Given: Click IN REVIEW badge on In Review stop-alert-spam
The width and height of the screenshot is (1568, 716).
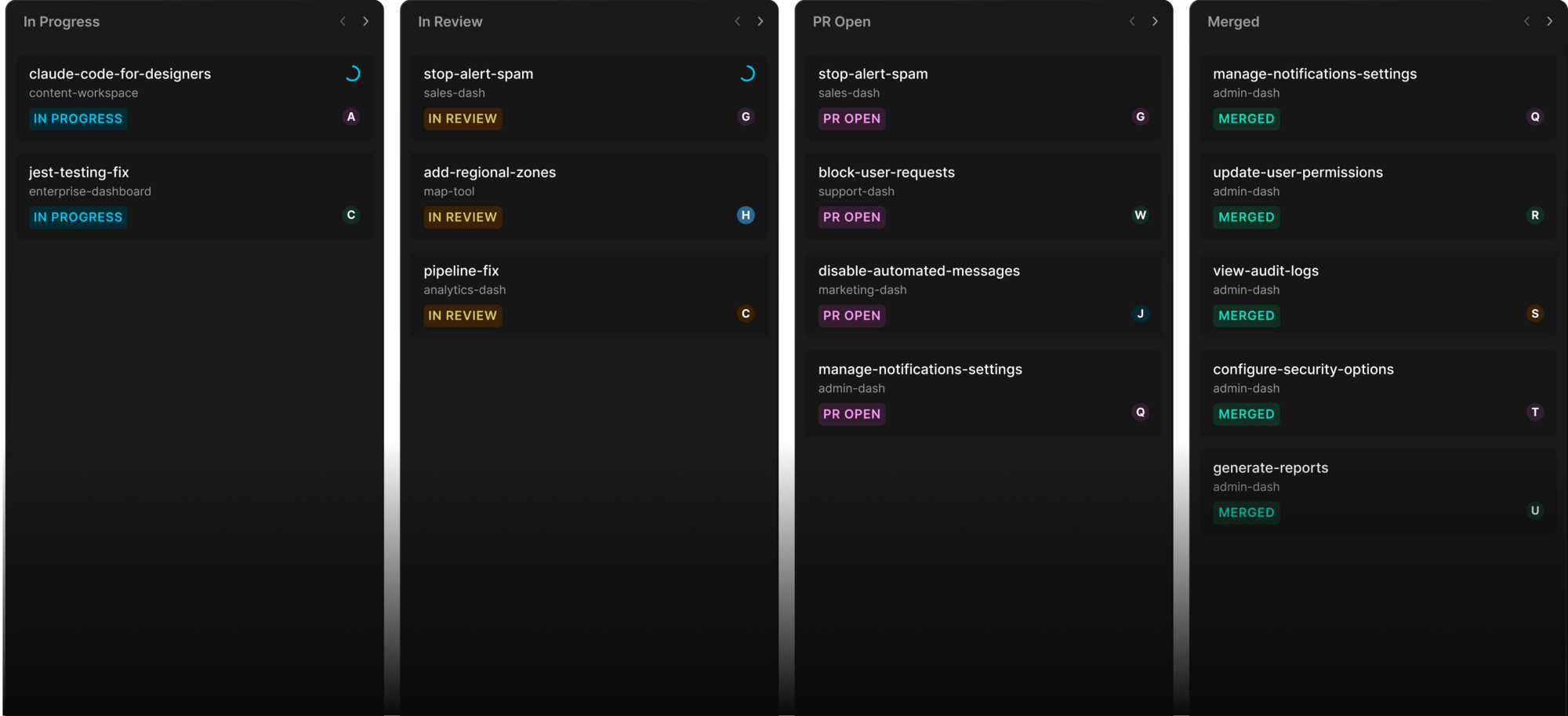Looking at the screenshot, I should [463, 118].
